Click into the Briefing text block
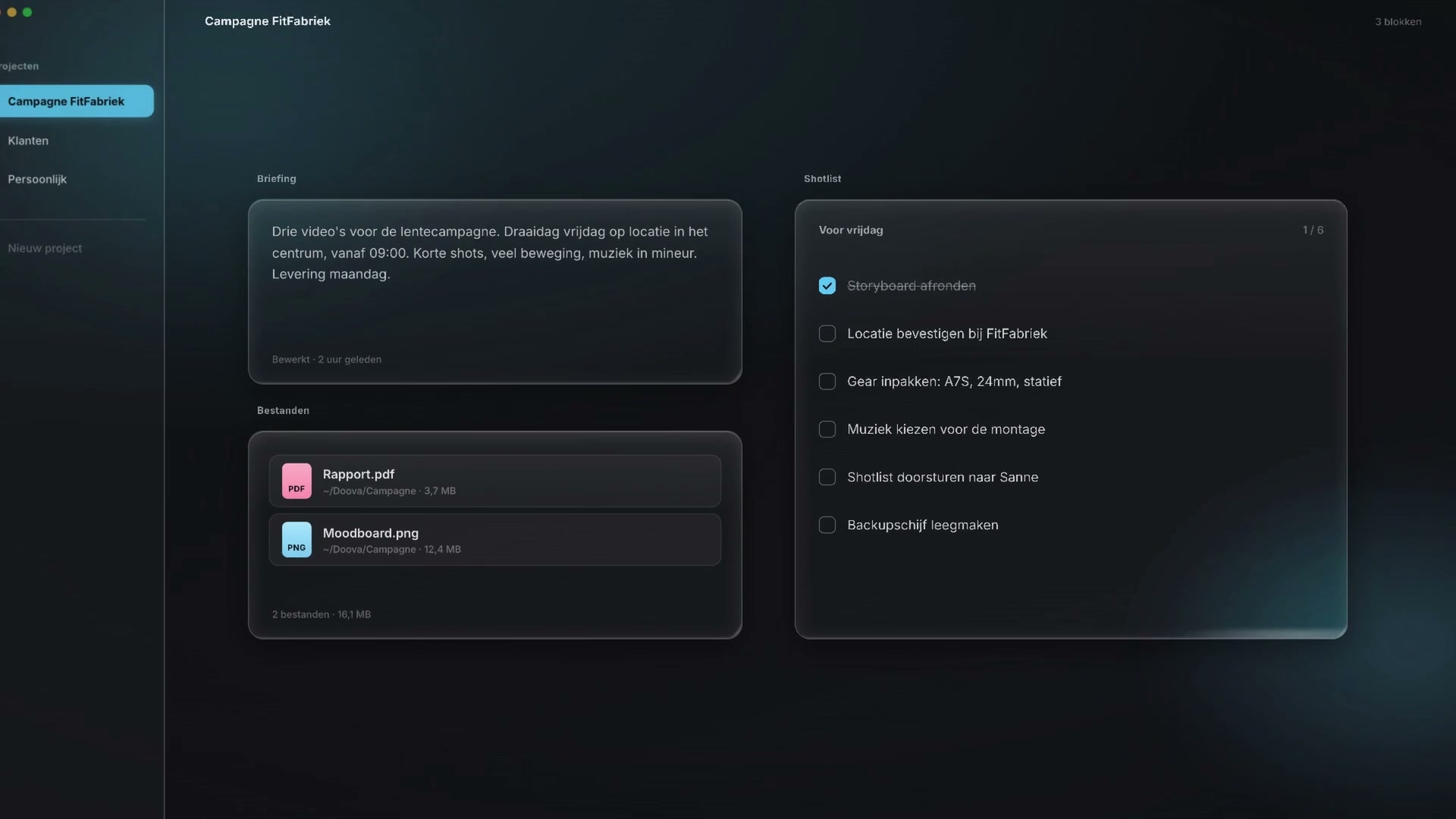The image size is (1456, 819). [x=494, y=292]
